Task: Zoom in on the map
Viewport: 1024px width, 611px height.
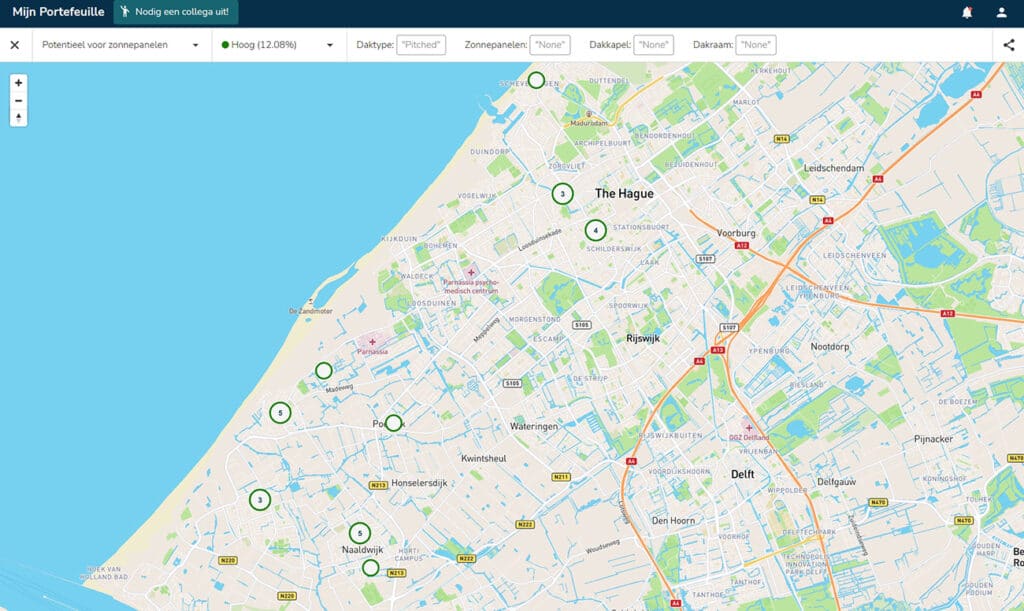Action: point(18,83)
